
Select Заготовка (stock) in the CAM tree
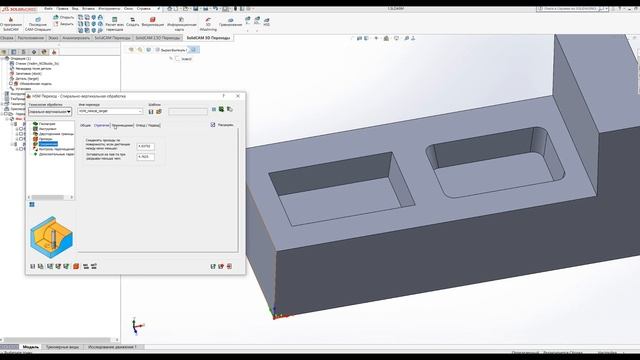[x=28, y=73]
